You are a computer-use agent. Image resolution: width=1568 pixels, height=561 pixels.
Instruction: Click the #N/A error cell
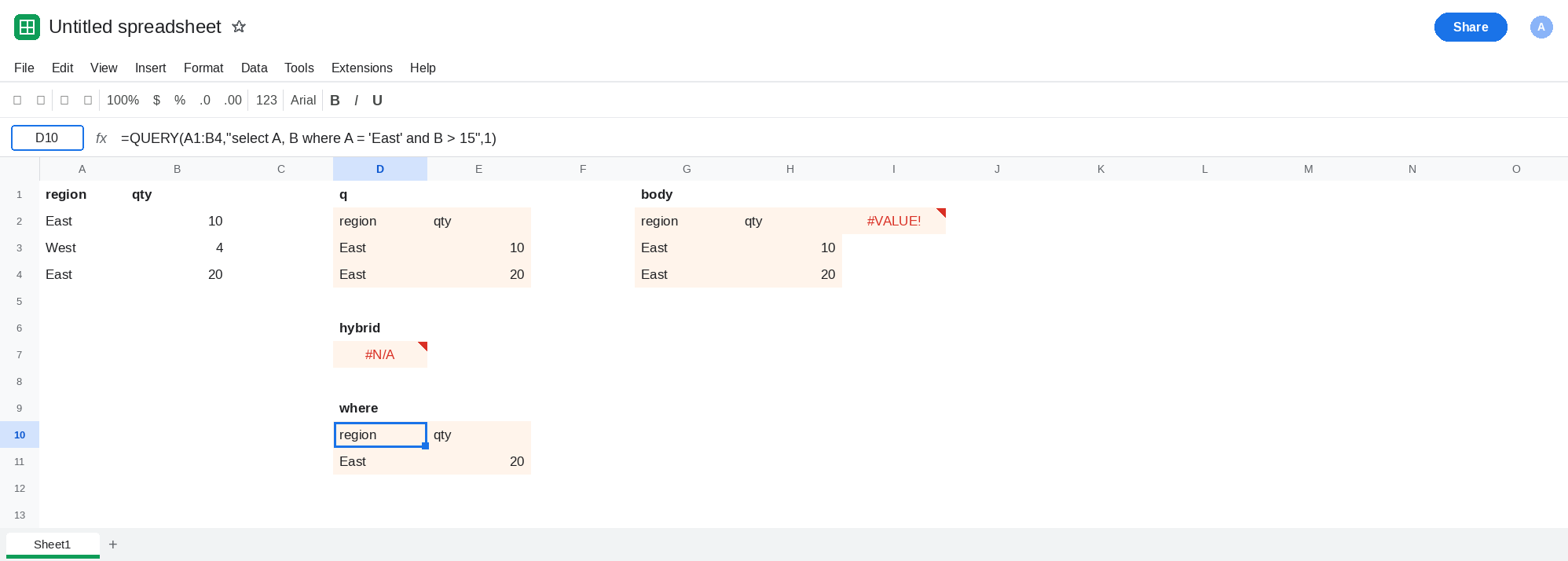[380, 354]
